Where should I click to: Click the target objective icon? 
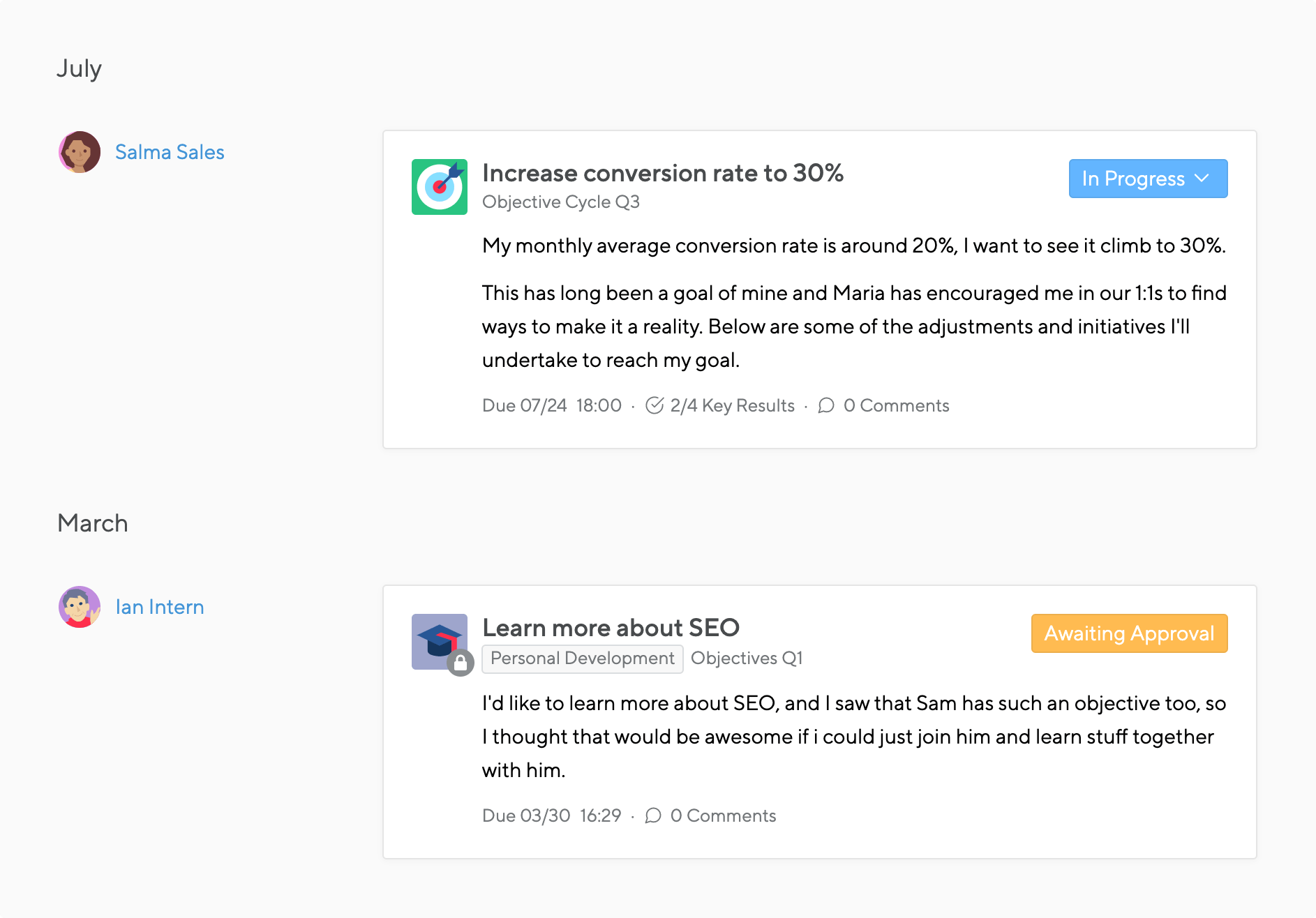(439, 187)
